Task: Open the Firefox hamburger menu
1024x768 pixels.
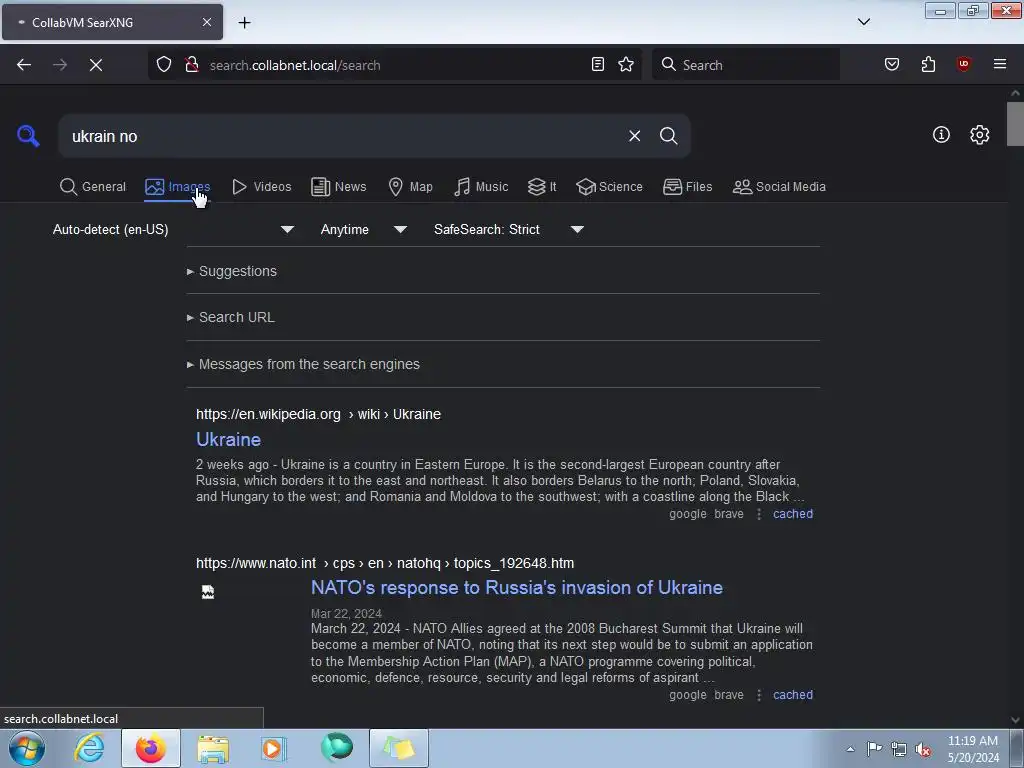Action: click(1000, 64)
